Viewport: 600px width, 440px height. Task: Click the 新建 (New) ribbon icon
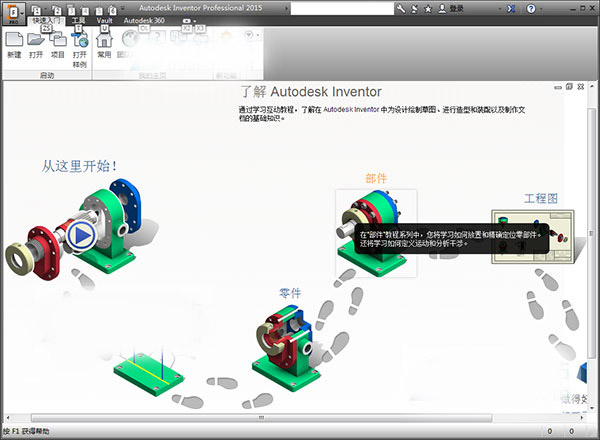tap(15, 40)
